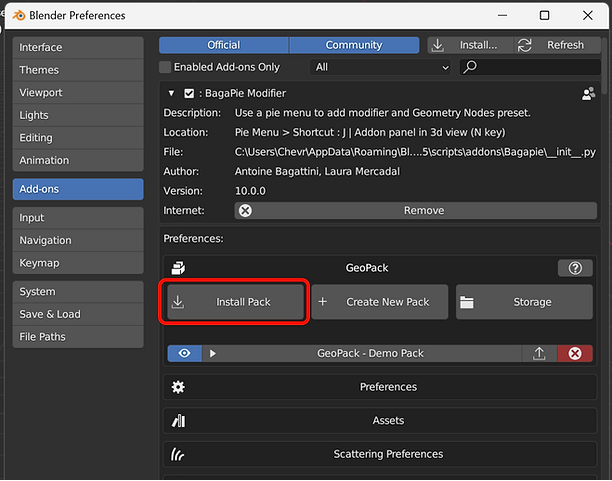Filter add-ons by Community support level
The image size is (612, 481).
tap(354, 45)
